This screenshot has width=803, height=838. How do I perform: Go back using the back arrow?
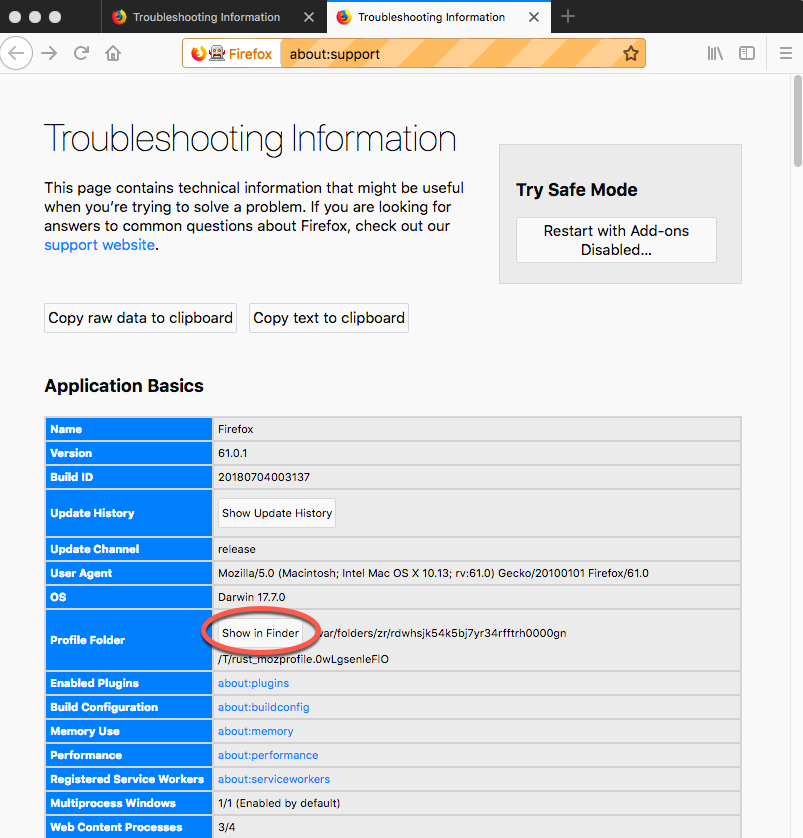16,53
